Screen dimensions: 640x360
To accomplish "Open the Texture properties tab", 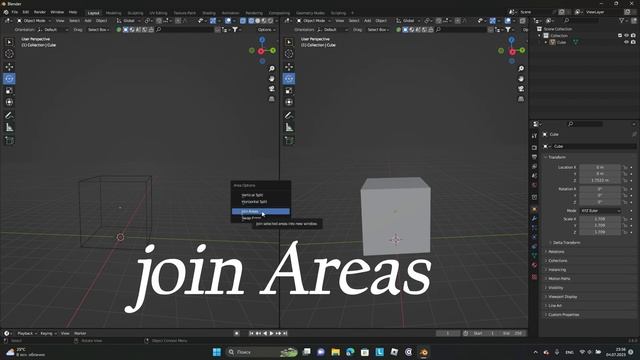I will click(534, 277).
